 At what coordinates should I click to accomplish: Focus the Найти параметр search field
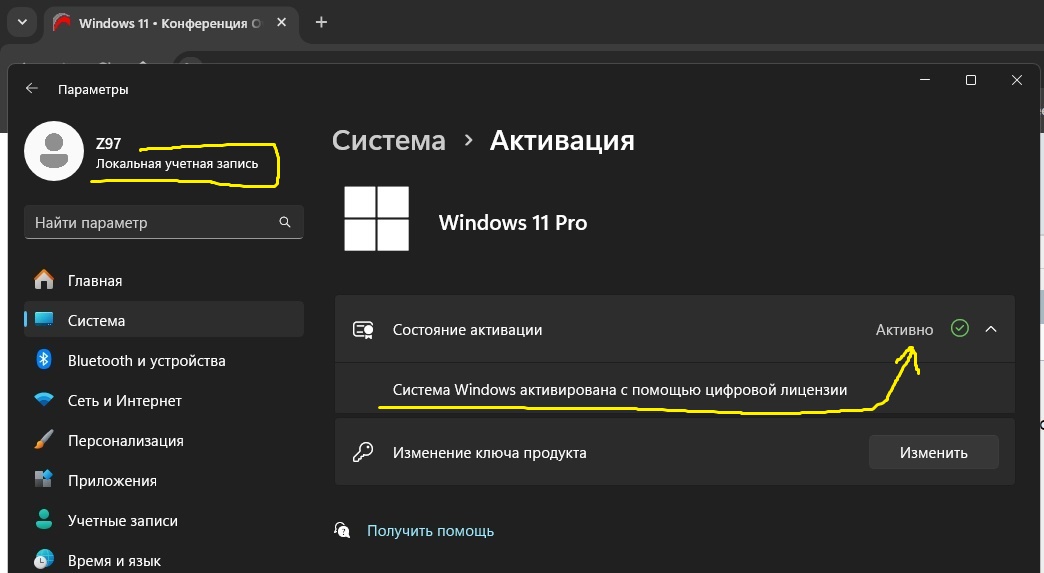(164, 222)
